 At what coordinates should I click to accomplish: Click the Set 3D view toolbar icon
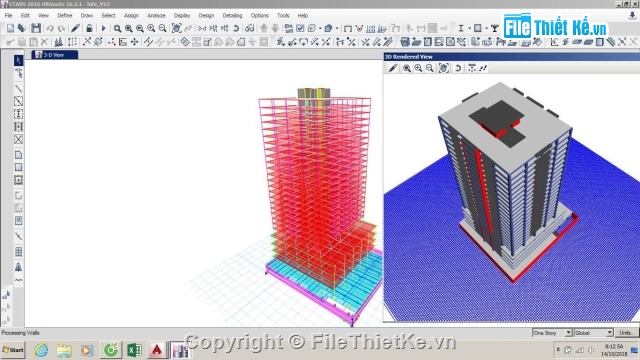point(202,28)
